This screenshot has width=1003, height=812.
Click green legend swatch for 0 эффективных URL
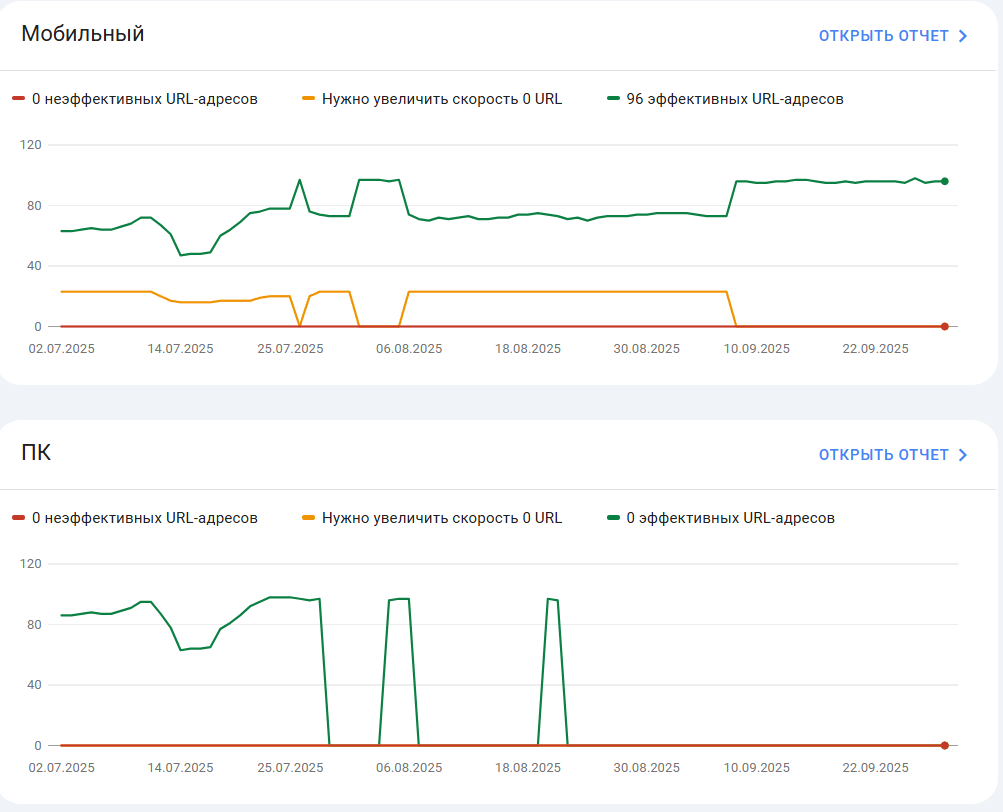pos(613,518)
